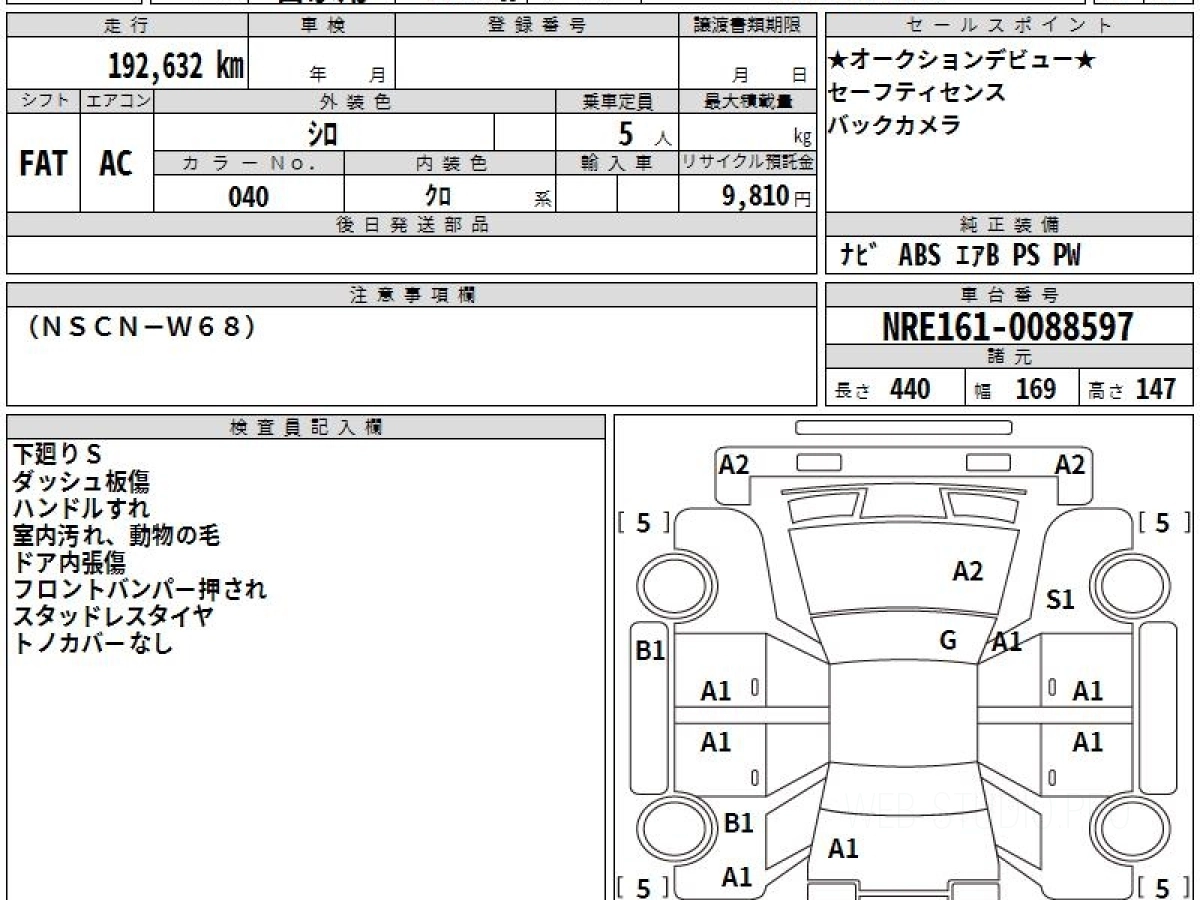Click the 注意事項欄 header
This screenshot has height=900, width=1200.
[411, 295]
